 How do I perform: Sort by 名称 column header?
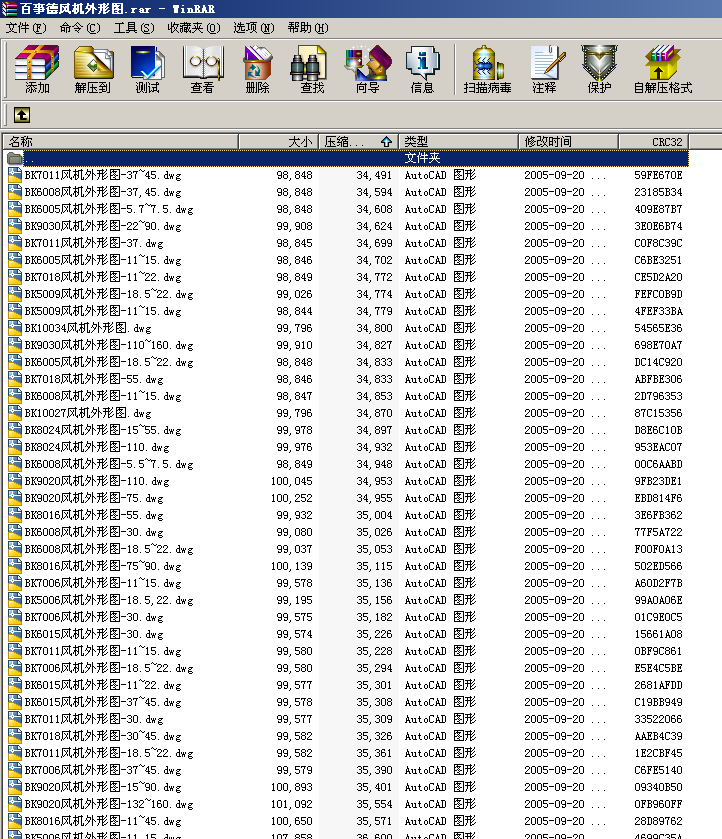(121, 142)
